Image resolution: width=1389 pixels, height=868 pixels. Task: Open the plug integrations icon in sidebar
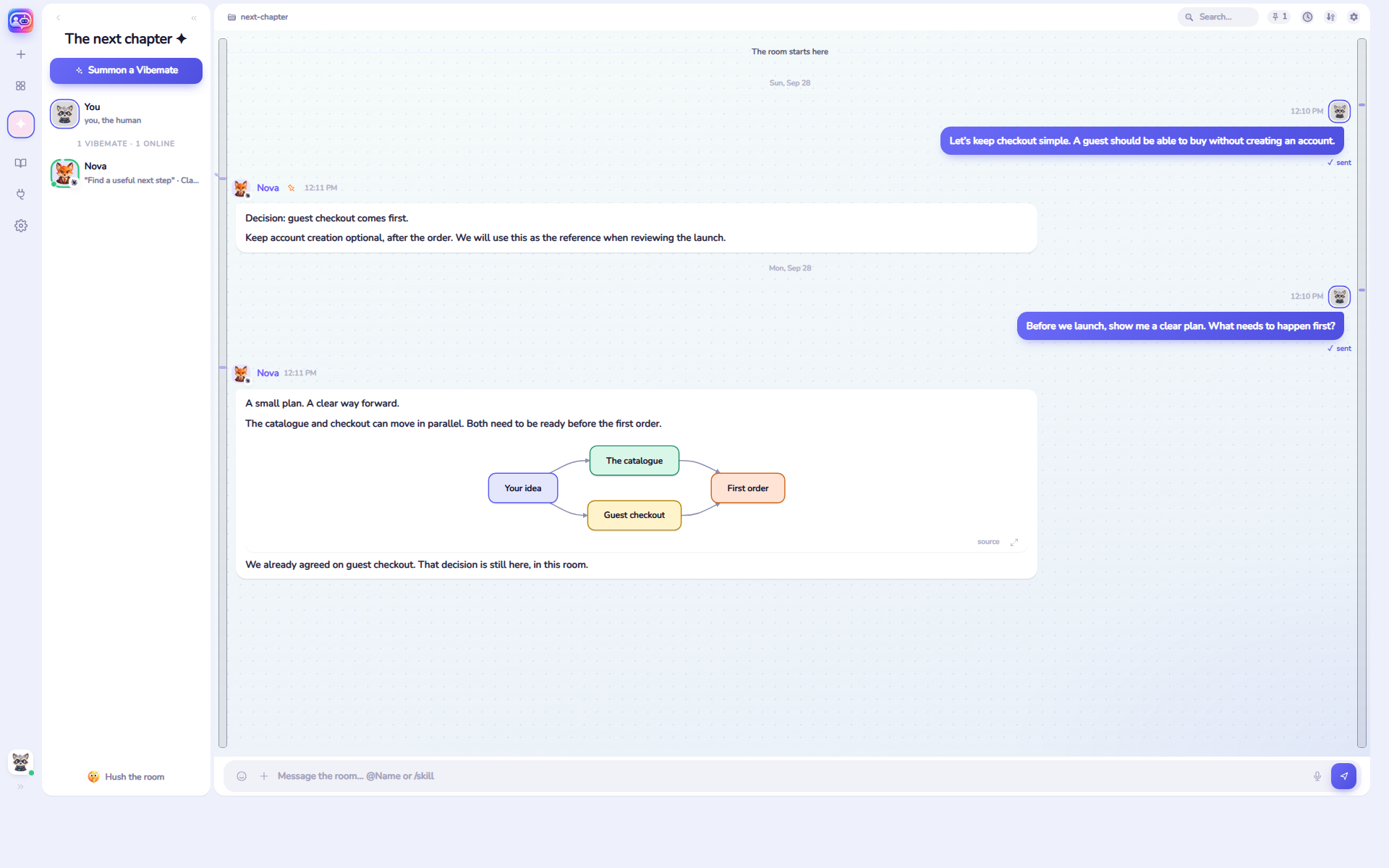point(21,194)
